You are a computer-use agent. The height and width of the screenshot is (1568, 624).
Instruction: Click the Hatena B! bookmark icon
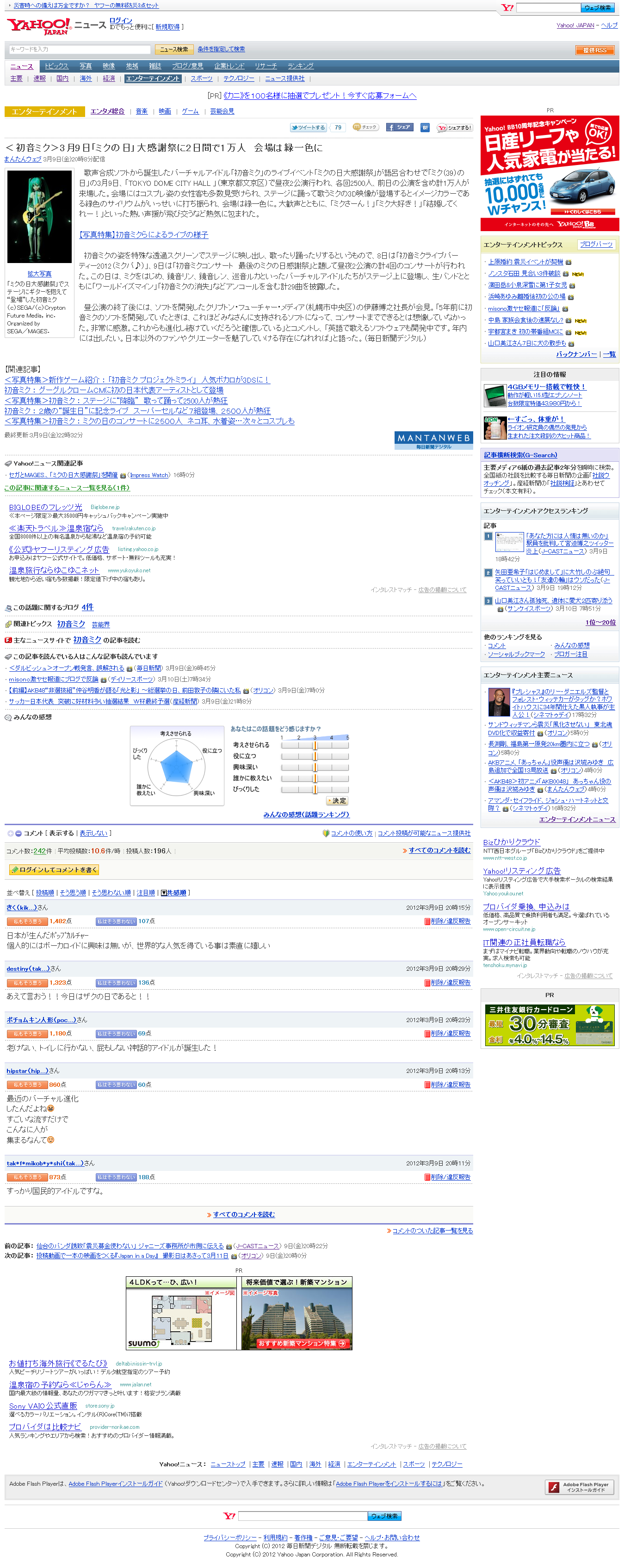point(426,127)
